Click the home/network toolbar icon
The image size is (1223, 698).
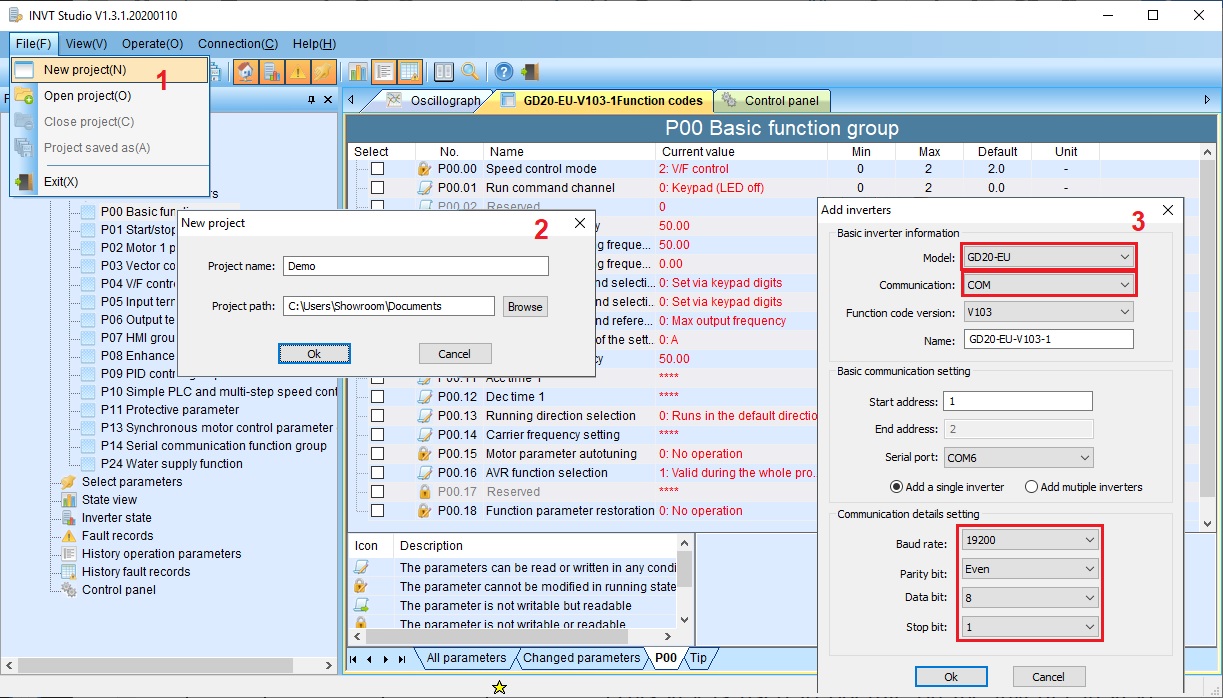click(x=245, y=72)
